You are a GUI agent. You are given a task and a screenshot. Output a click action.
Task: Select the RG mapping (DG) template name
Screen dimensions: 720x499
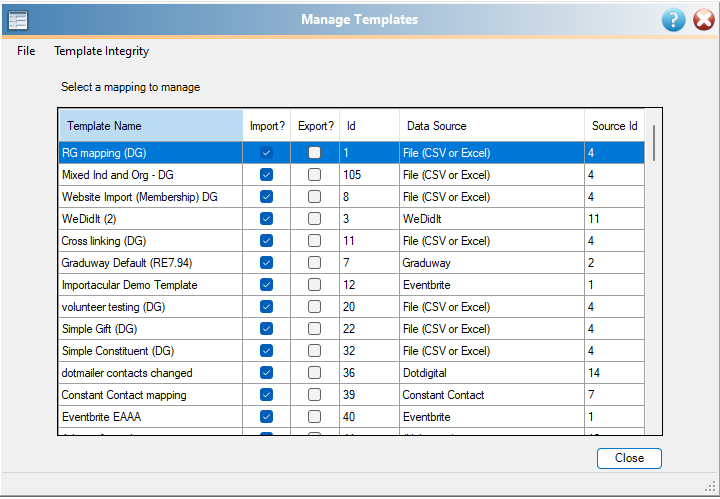pyautogui.click(x=151, y=152)
